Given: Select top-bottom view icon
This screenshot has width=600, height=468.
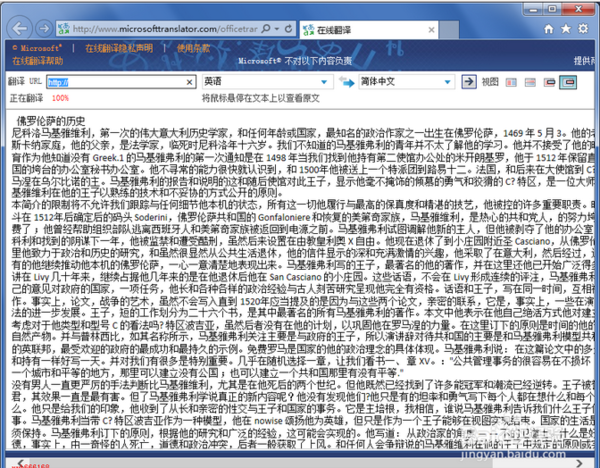Looking at the screenshot, I should [530, 82].
